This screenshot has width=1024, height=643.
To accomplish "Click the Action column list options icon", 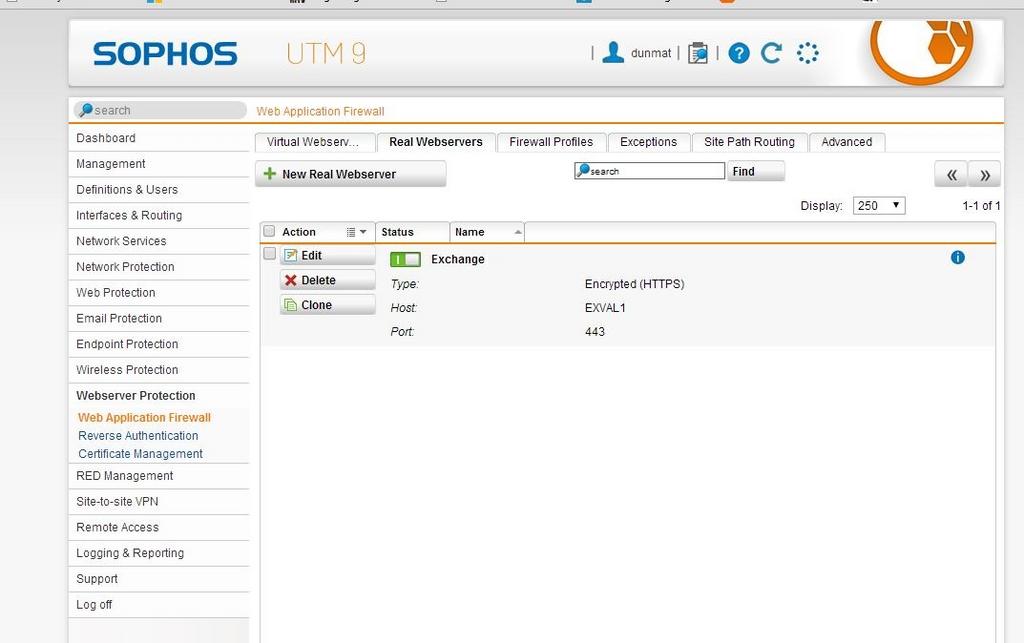I will coord(356,232).
